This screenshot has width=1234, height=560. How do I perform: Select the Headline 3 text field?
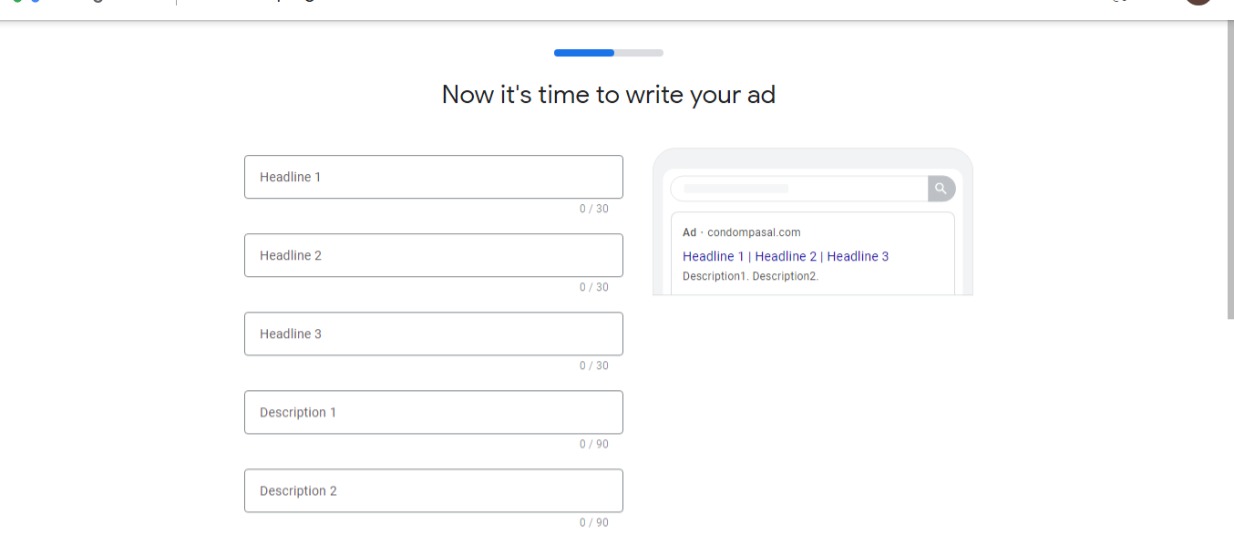[433, 334]
